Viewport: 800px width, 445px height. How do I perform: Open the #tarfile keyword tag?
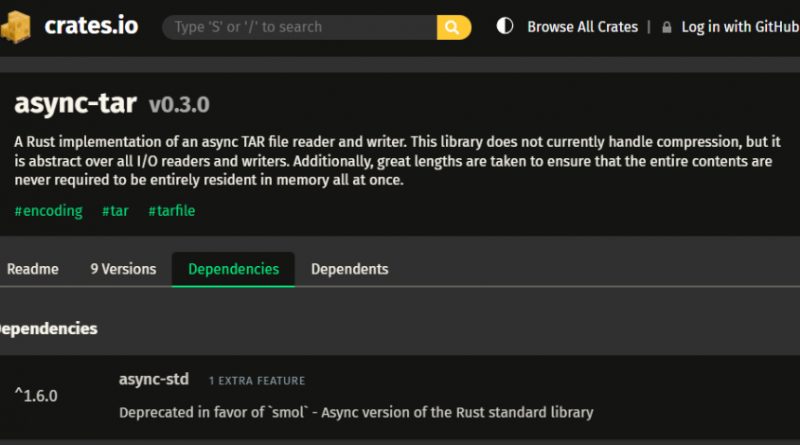click(x=173, y=211)
